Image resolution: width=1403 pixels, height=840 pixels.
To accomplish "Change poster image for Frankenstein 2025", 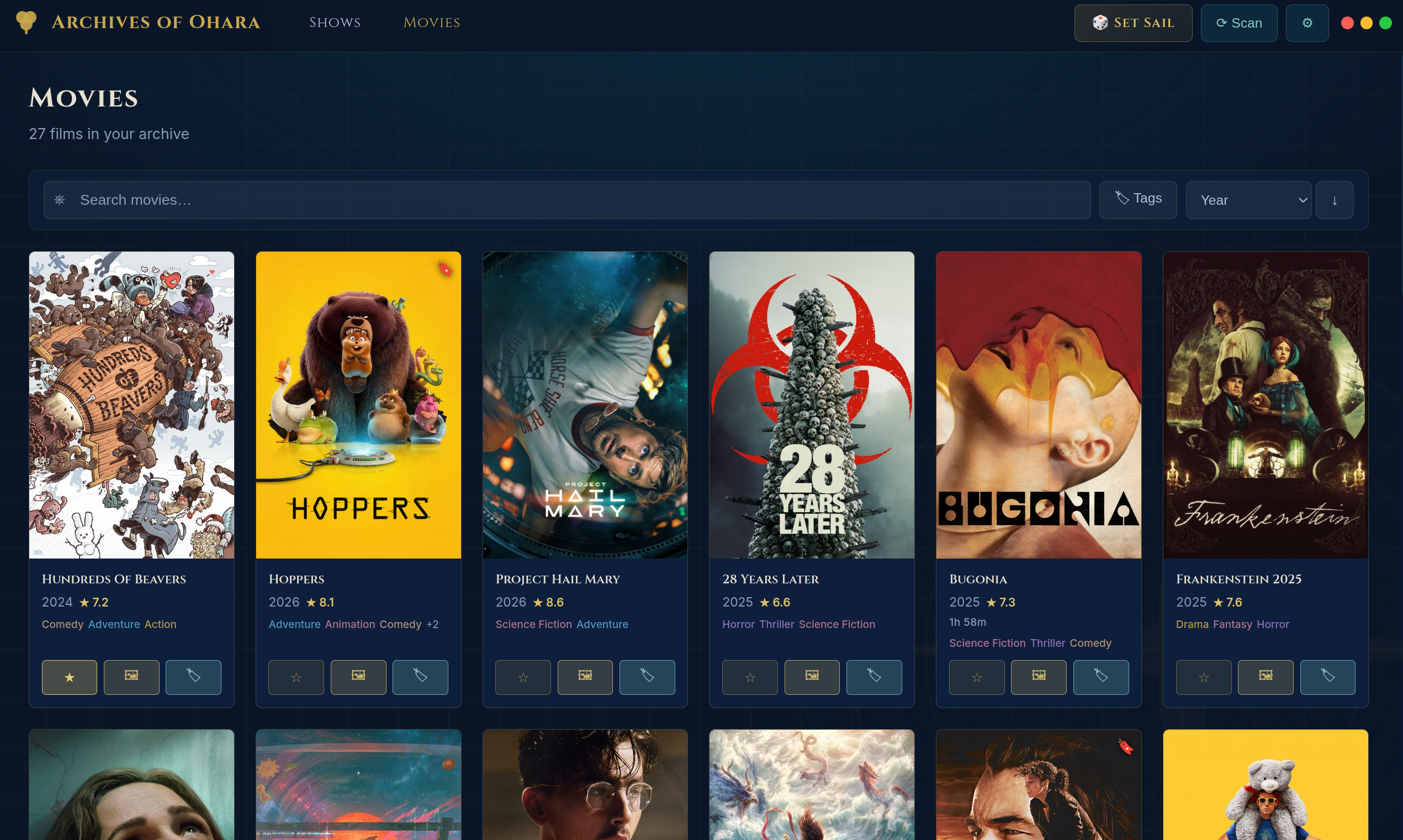I will coord(1266,677).
